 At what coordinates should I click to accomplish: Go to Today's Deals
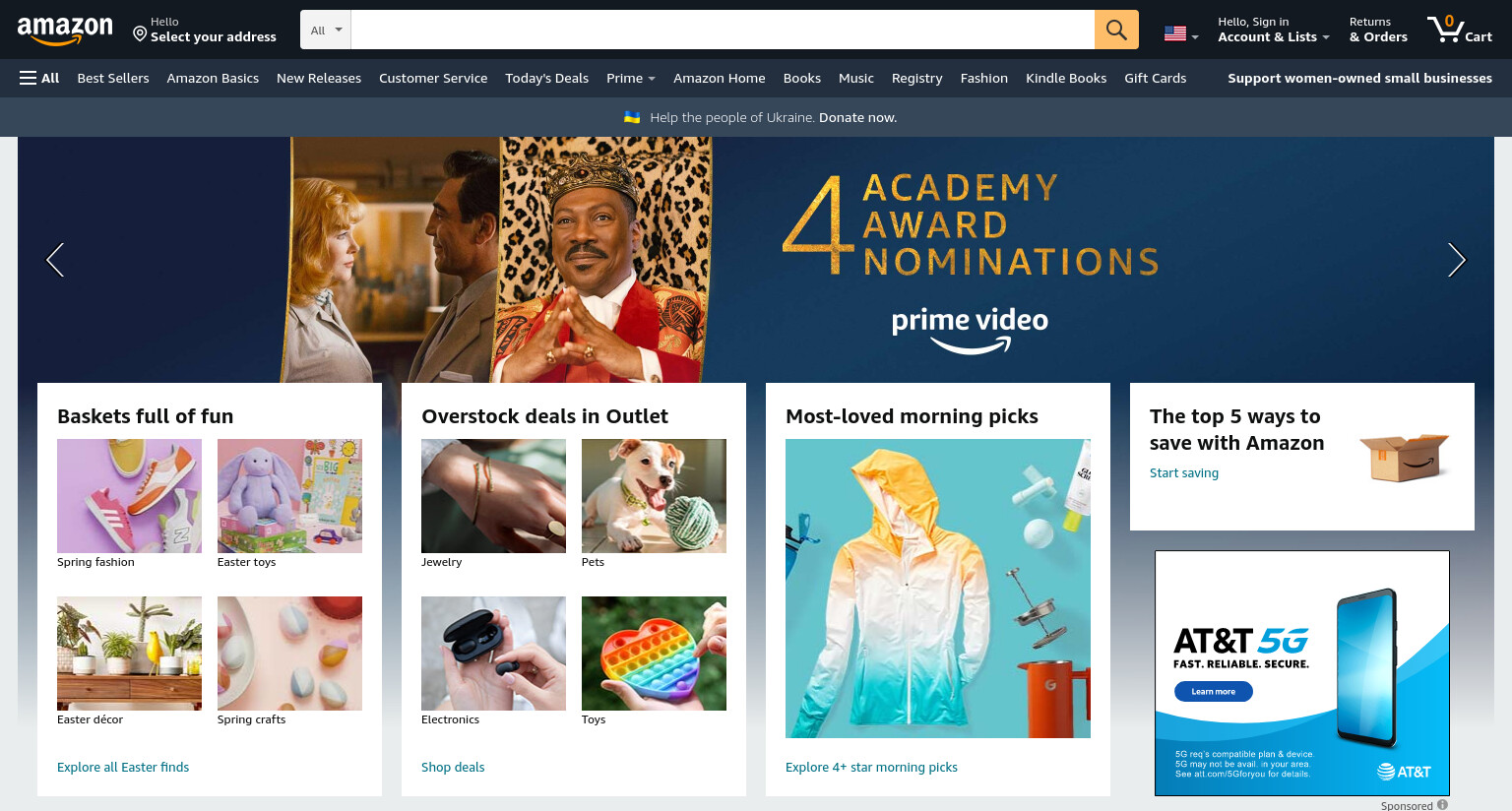(x=546, y=78)
